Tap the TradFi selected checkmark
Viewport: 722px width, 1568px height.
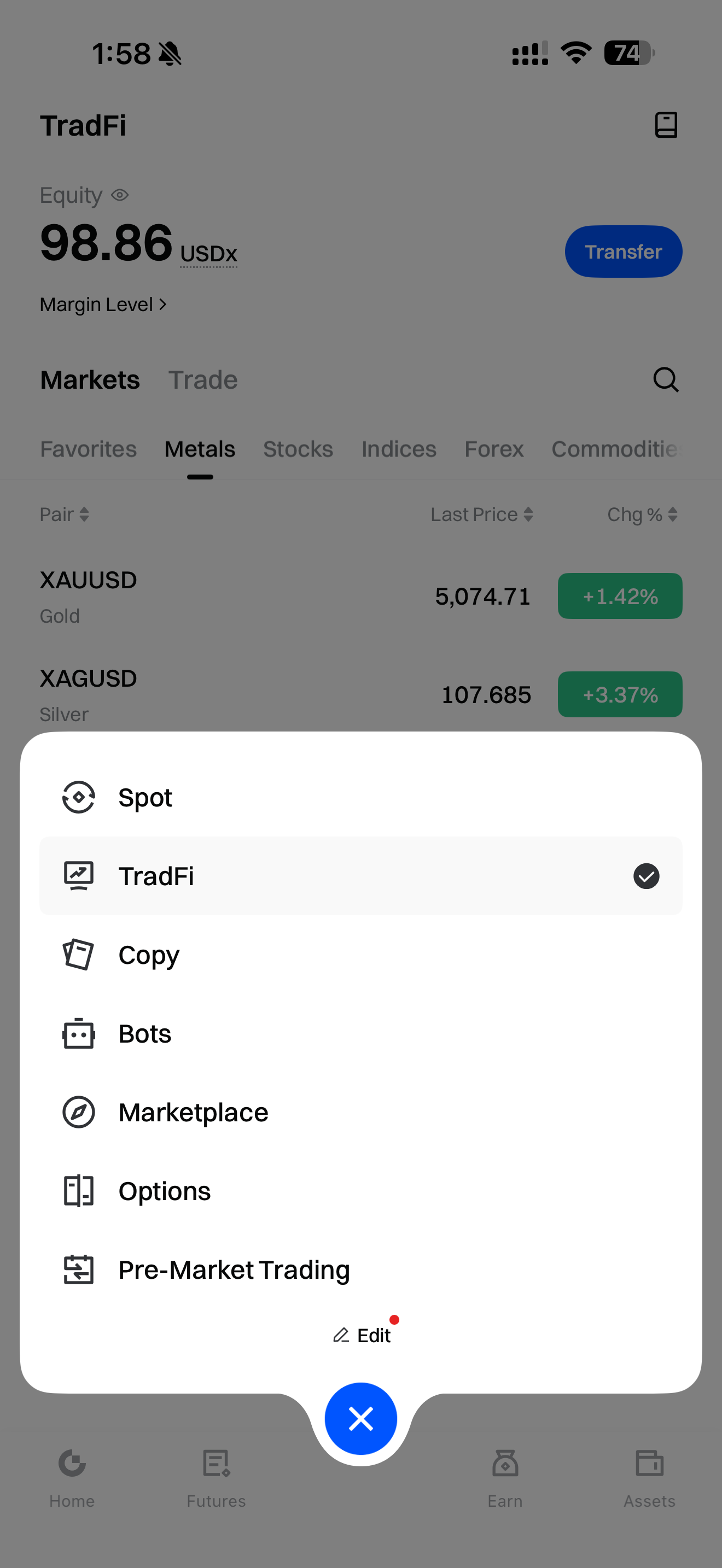coord(646,876)
